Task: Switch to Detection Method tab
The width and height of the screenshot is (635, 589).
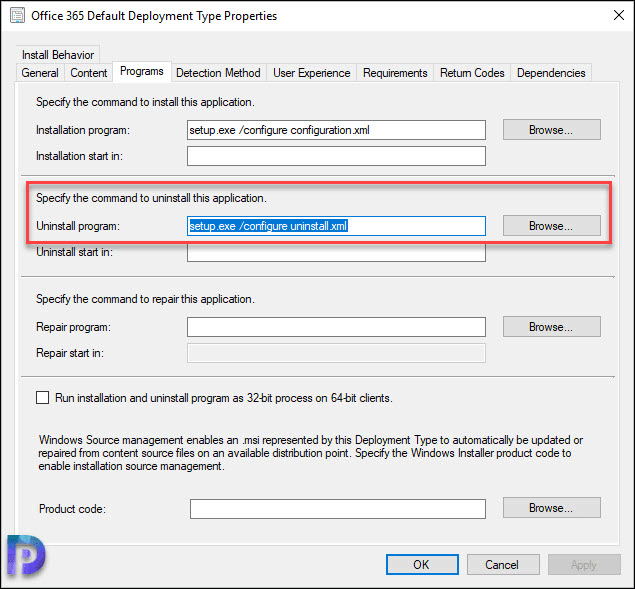Action: [218, 73]
